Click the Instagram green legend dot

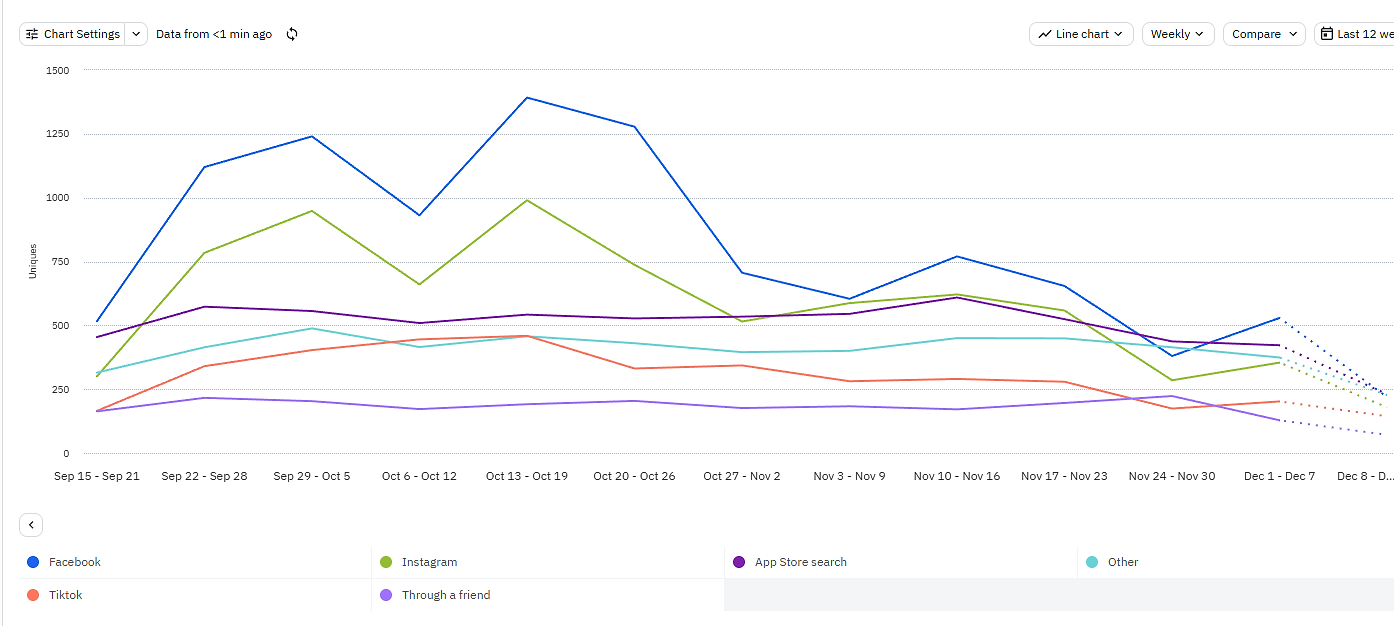pos(386,562)
